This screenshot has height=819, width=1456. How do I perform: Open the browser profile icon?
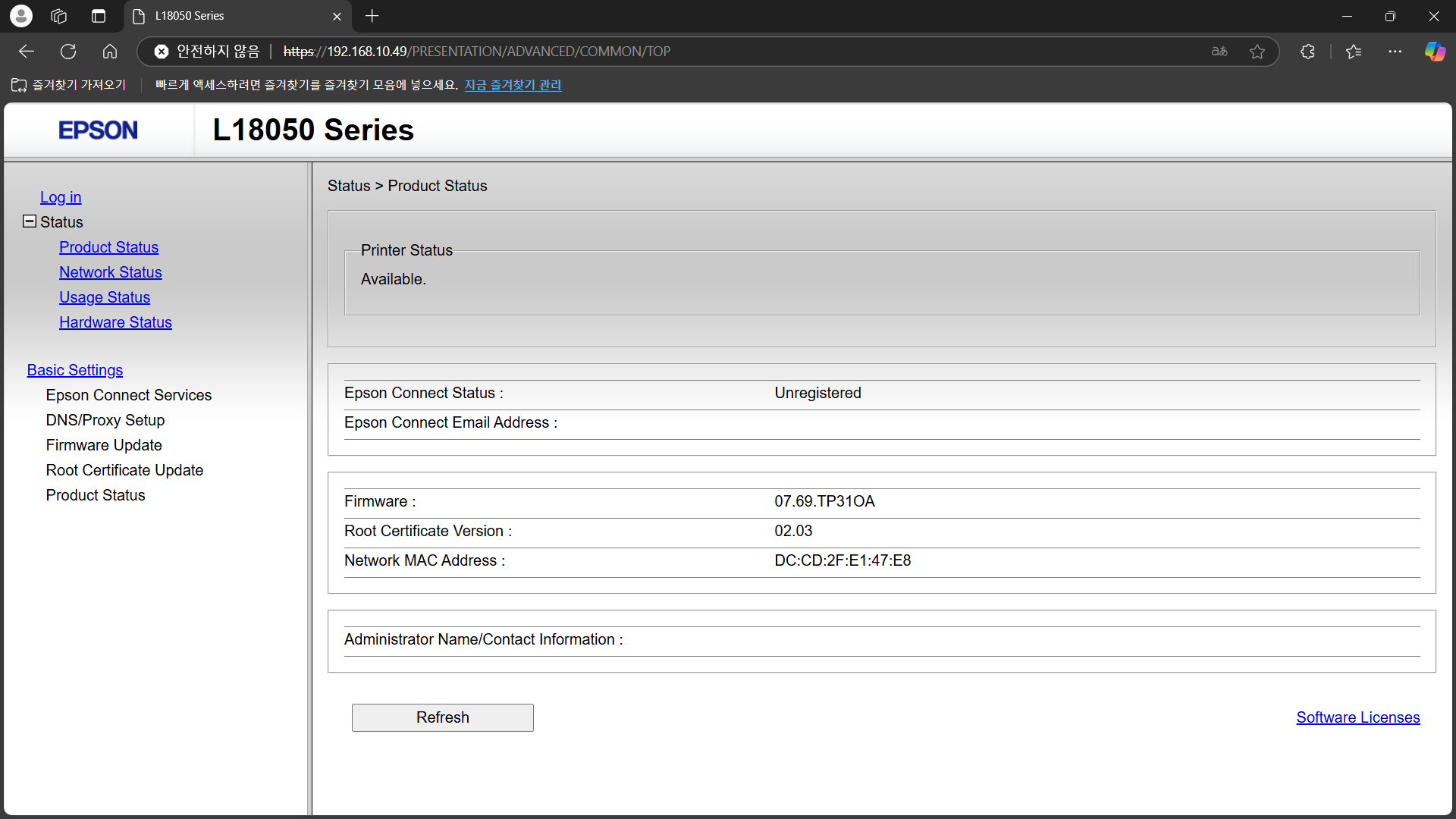pos(21,16)
